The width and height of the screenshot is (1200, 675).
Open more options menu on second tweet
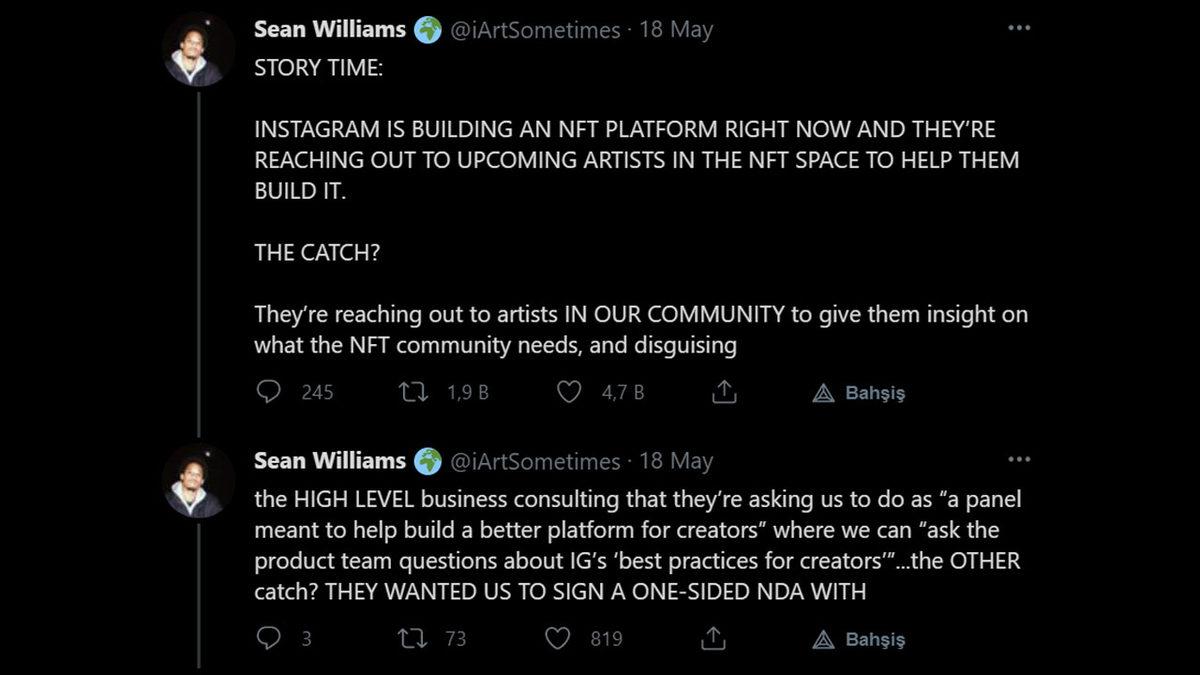point(1018,459)
